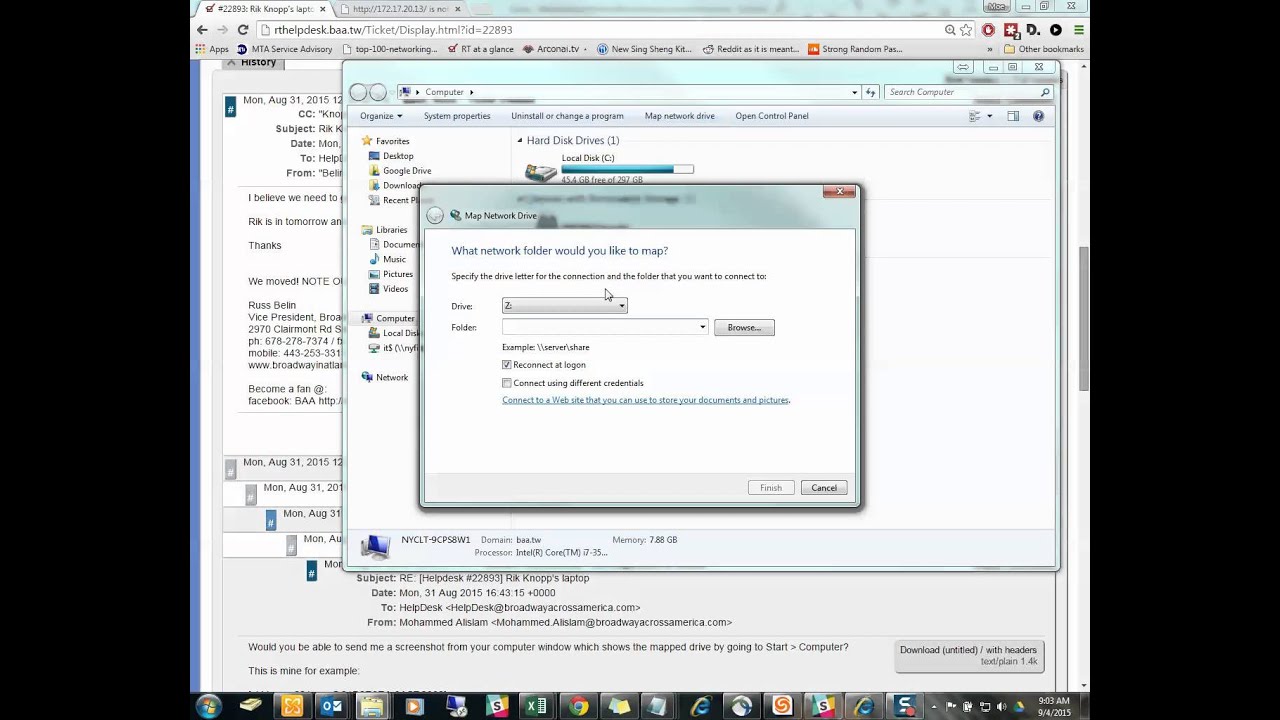The height and width of the screenshot is (720, 1280).
Task: Click the Local Disk (C:) drive icon
Action: click(541, 172)
